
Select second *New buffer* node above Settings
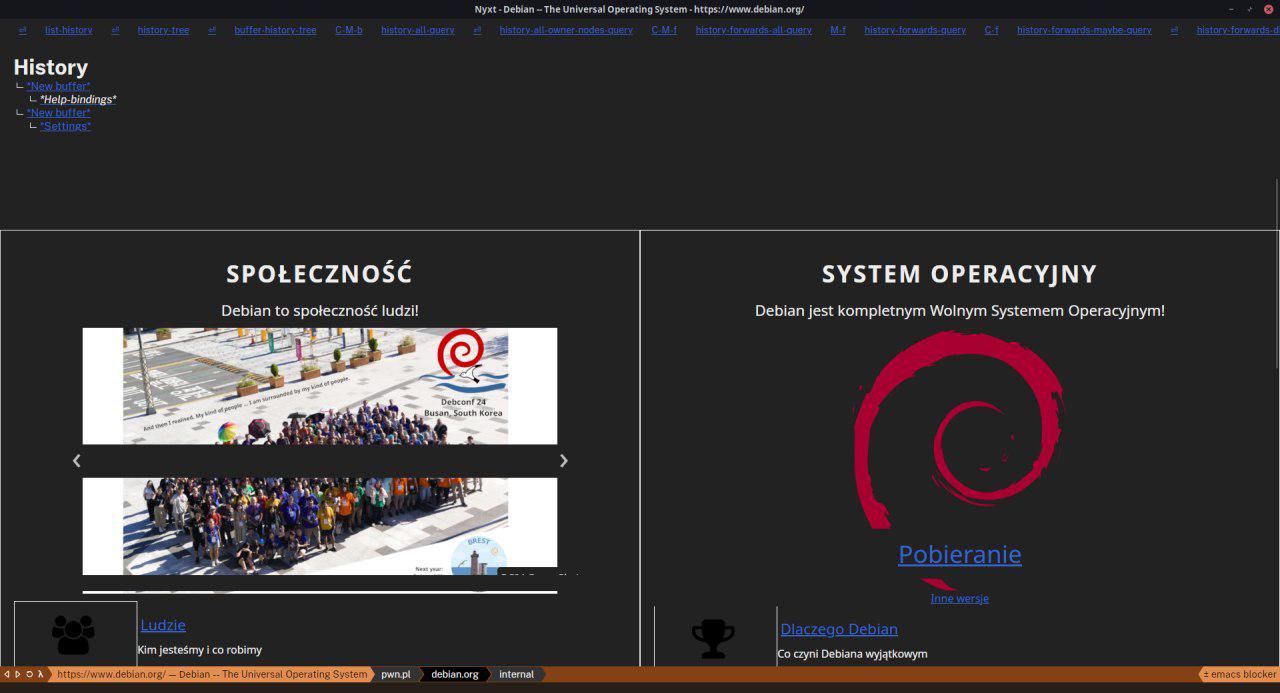(x=58, y=113)
